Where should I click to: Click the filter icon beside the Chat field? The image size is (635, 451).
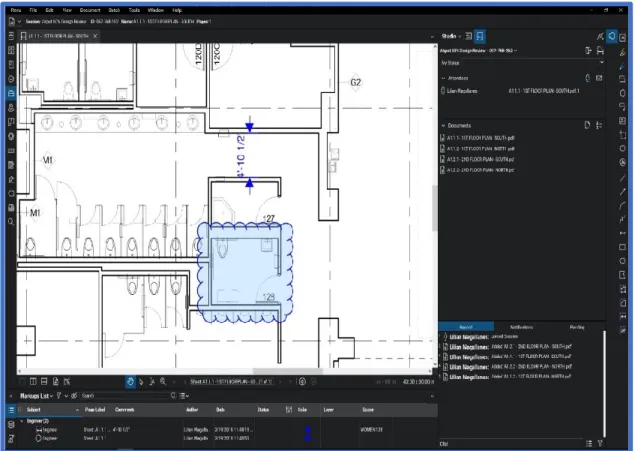(x=600, y=444)
